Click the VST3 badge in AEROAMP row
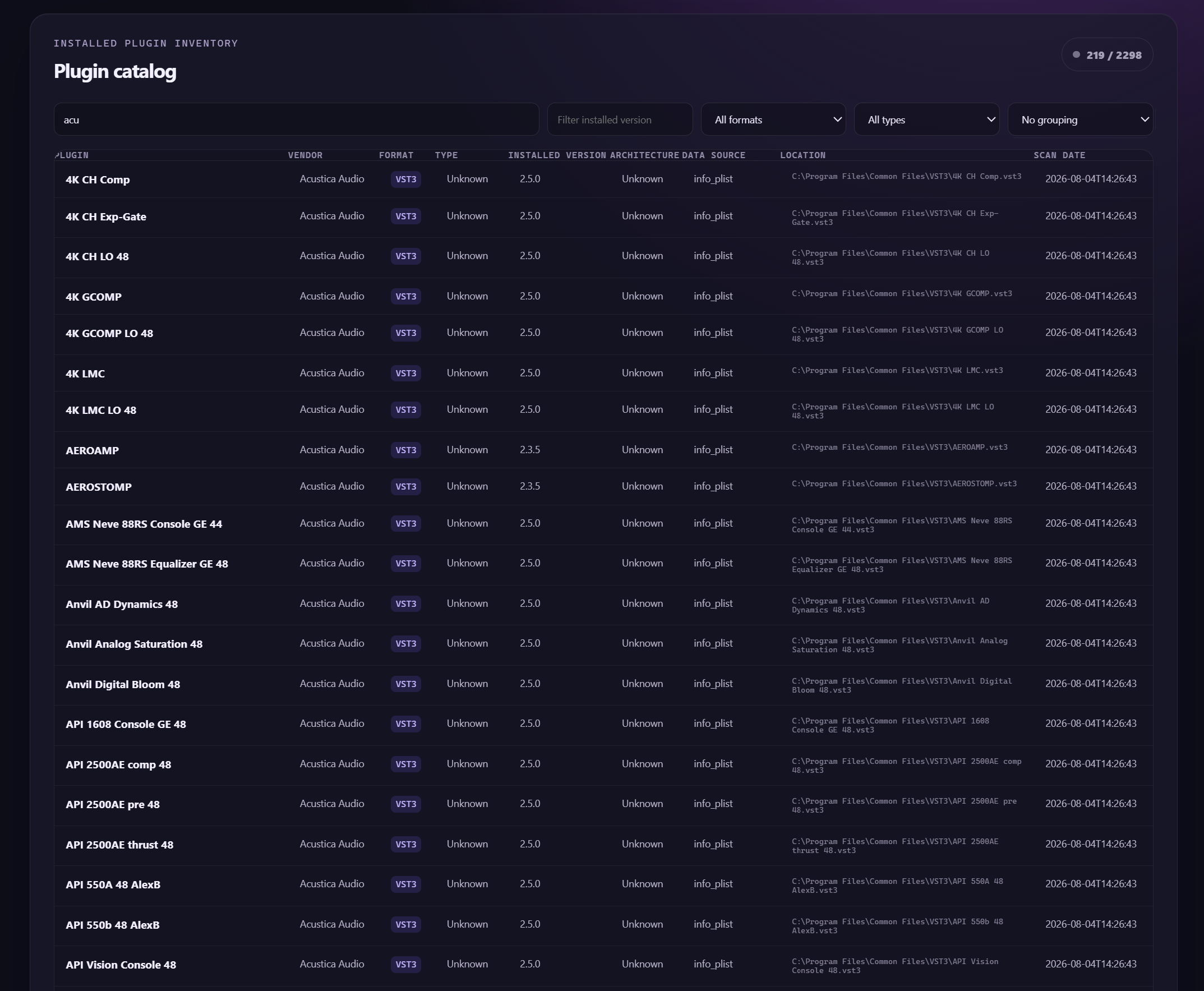This screenshot has height=991, width=1204. [x=406, y=450]
